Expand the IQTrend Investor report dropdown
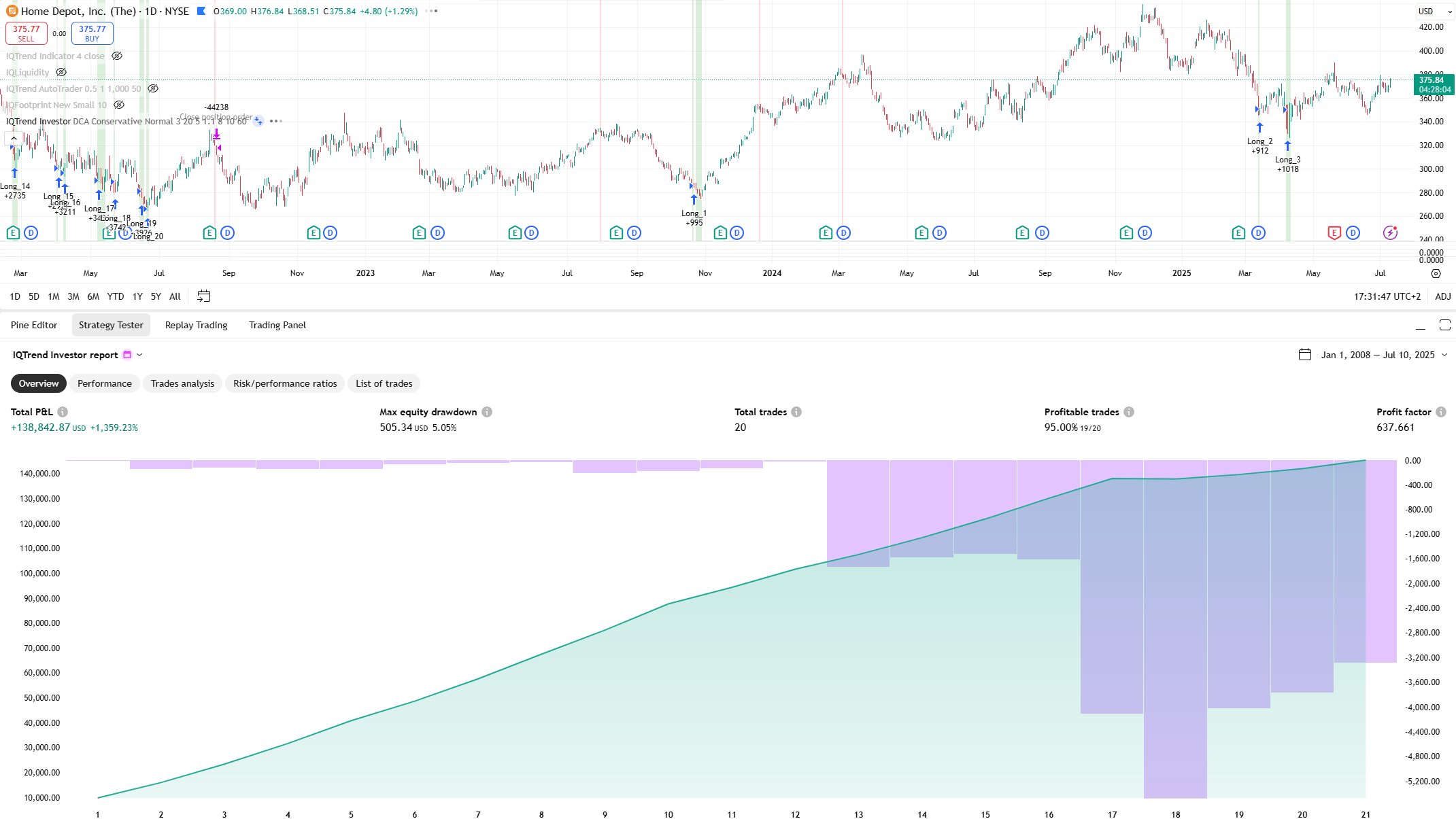1456x819 pixels. (139, 355)
